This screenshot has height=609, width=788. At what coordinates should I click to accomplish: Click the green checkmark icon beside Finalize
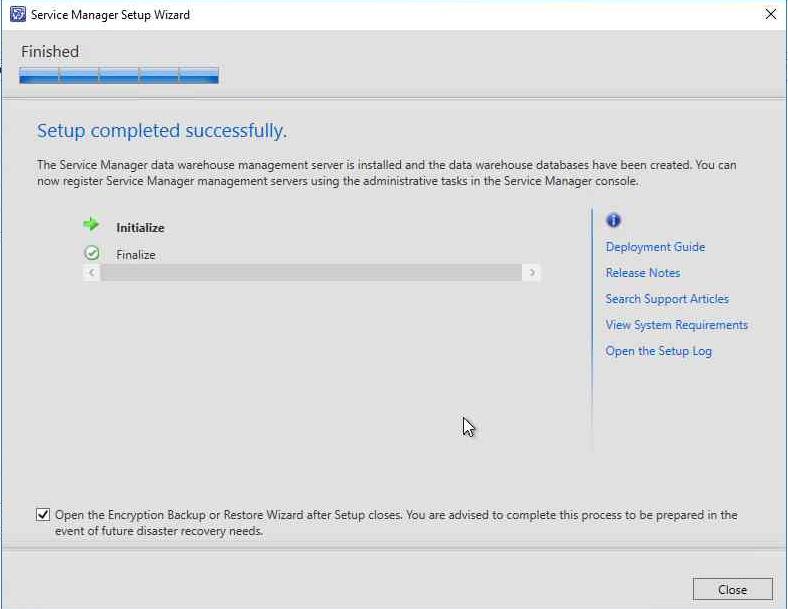pyautogui.click(x=92, y=253)
